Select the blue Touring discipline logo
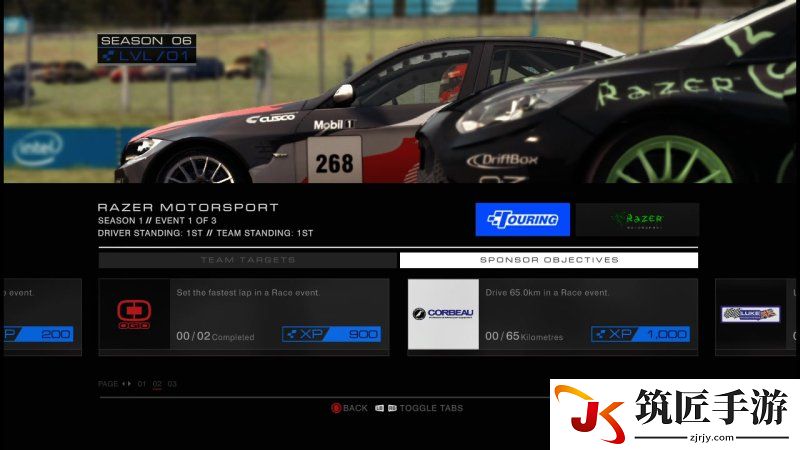This screenshot has width=800, height=450. pos(522,219)
